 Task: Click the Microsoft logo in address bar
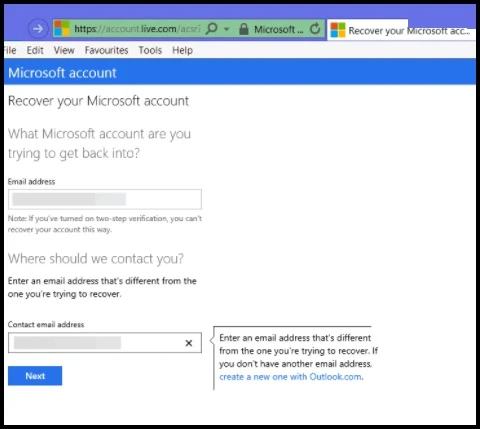(62, 29)
